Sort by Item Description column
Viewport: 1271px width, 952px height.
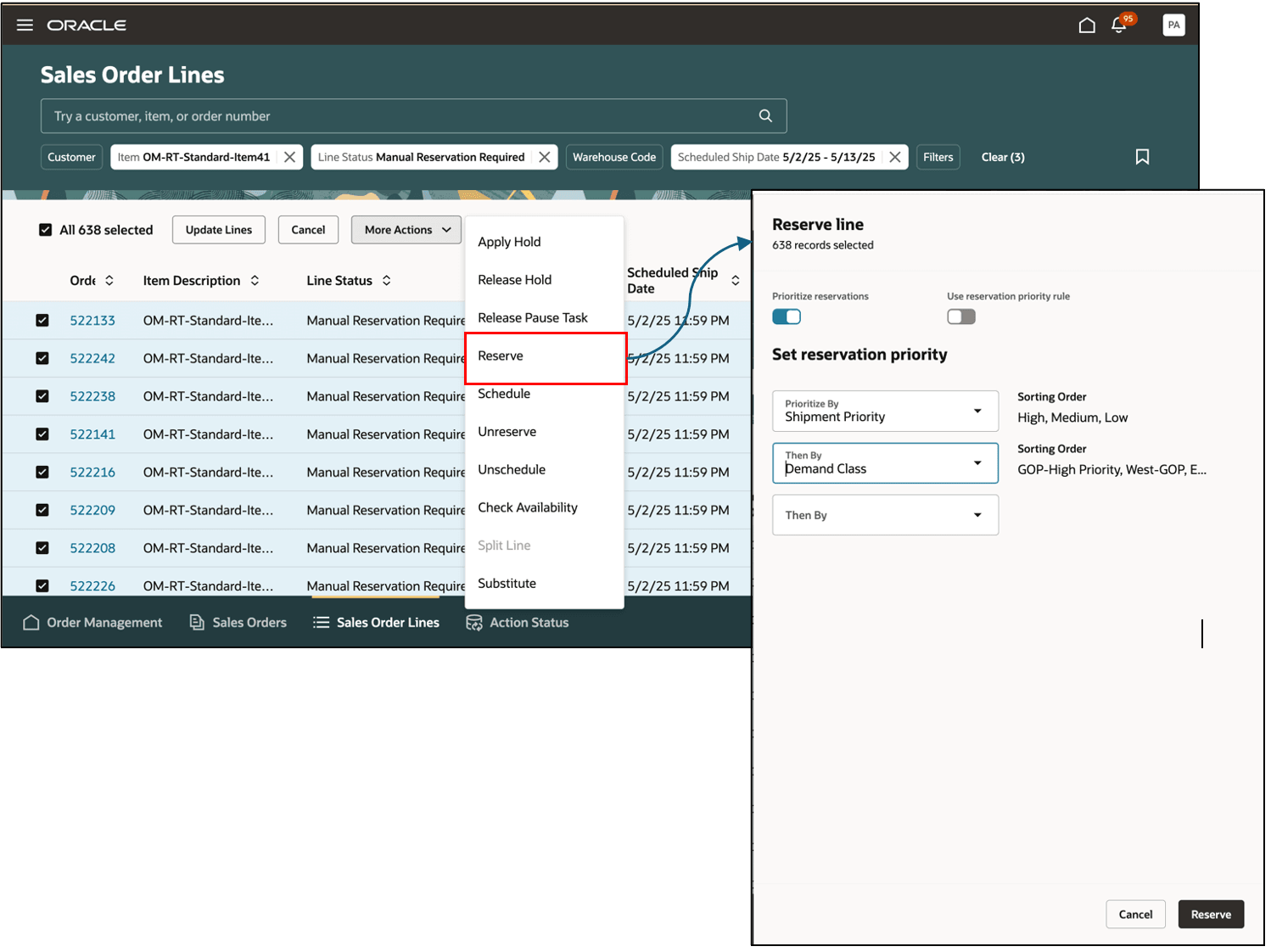[x=255, y=281]
